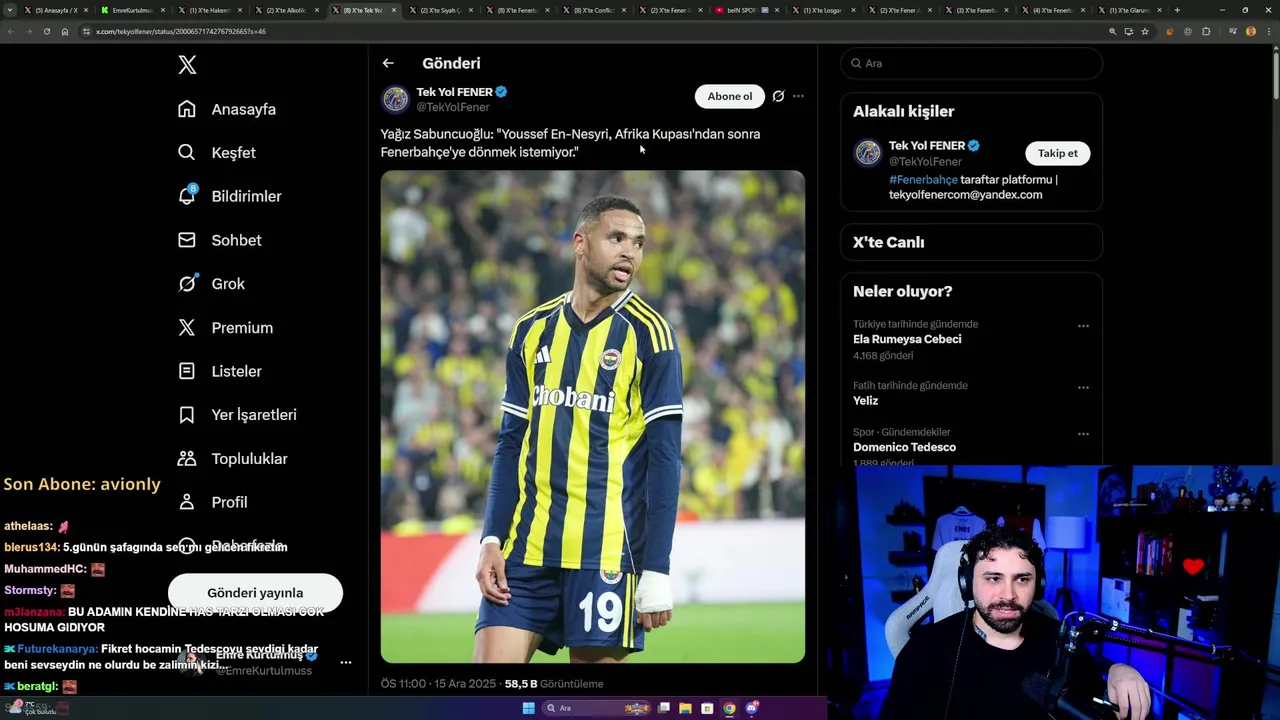The image size is (1280, 720).
Task: Click verified badge beside Tek Yol FENER post name
Action: 501,92
